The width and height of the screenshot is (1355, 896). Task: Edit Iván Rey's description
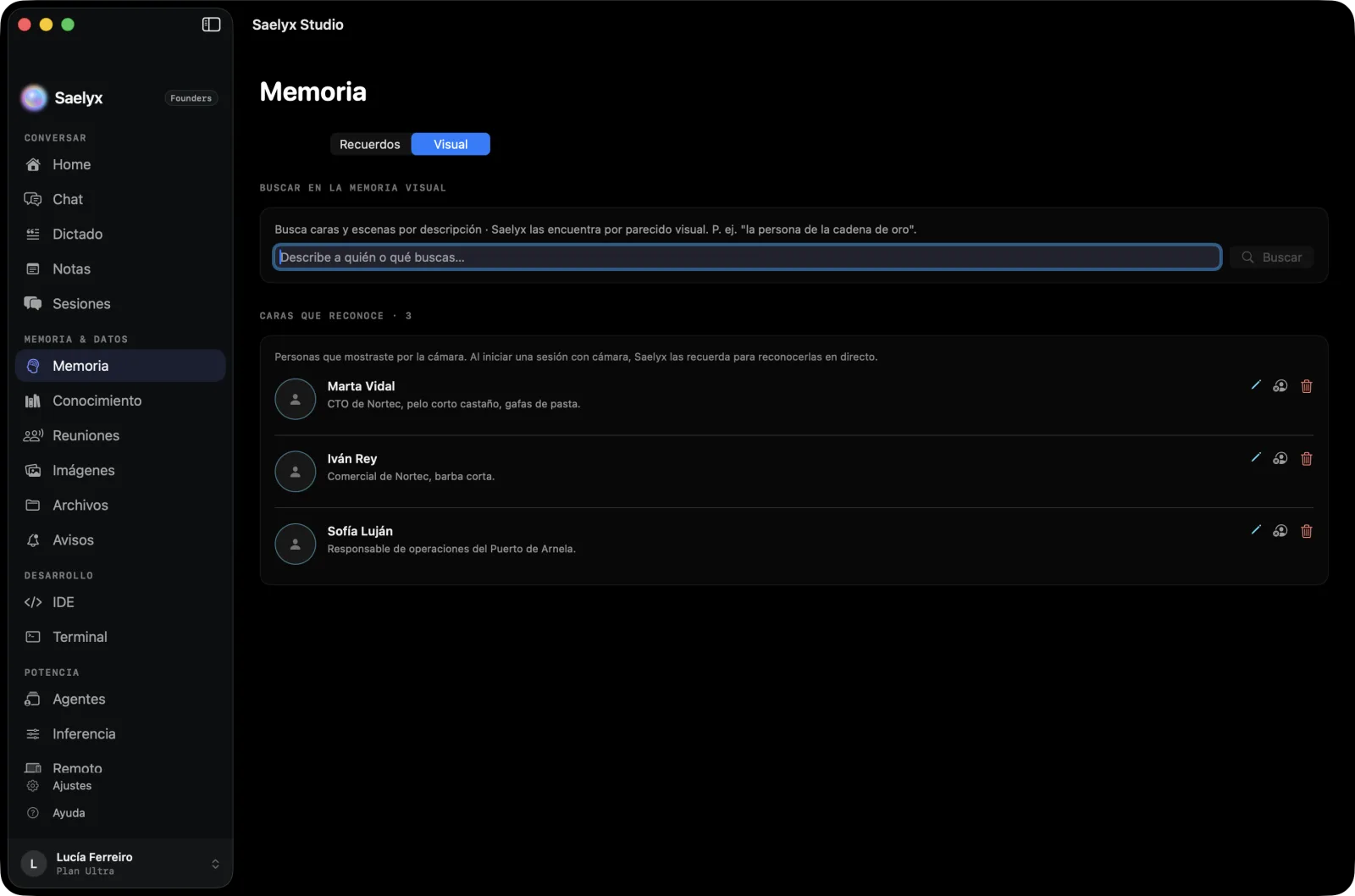[x=1256, y=458]
